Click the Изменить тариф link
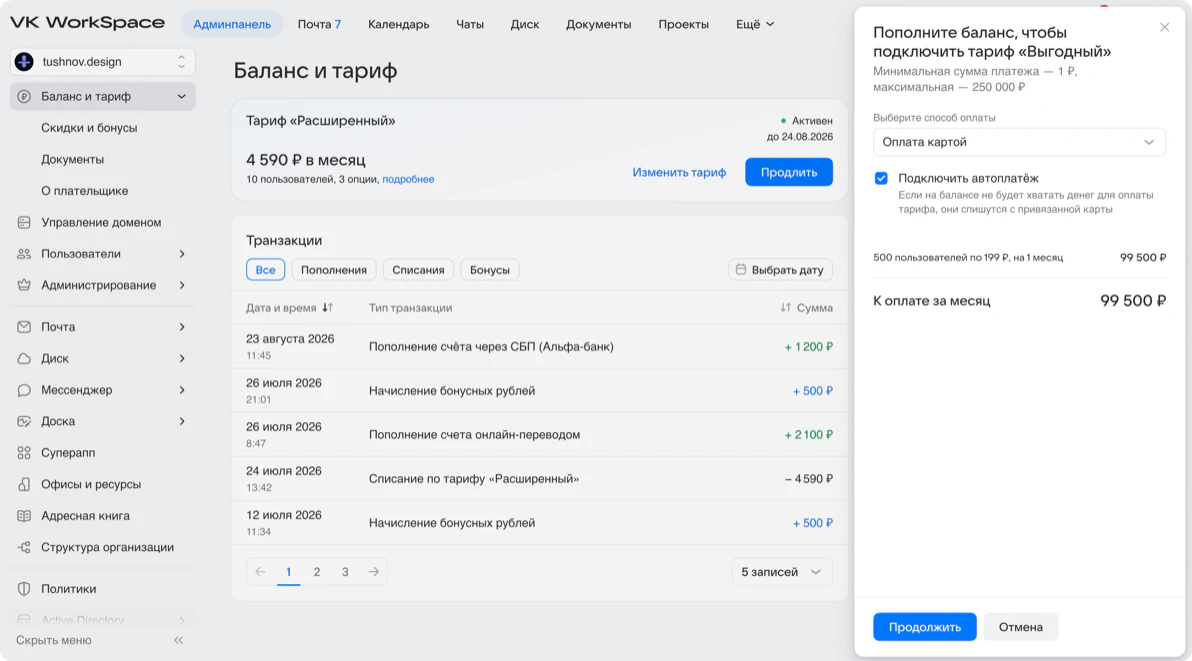The height and width of the screenshot is (661, 1192). [x=679, y=172]
